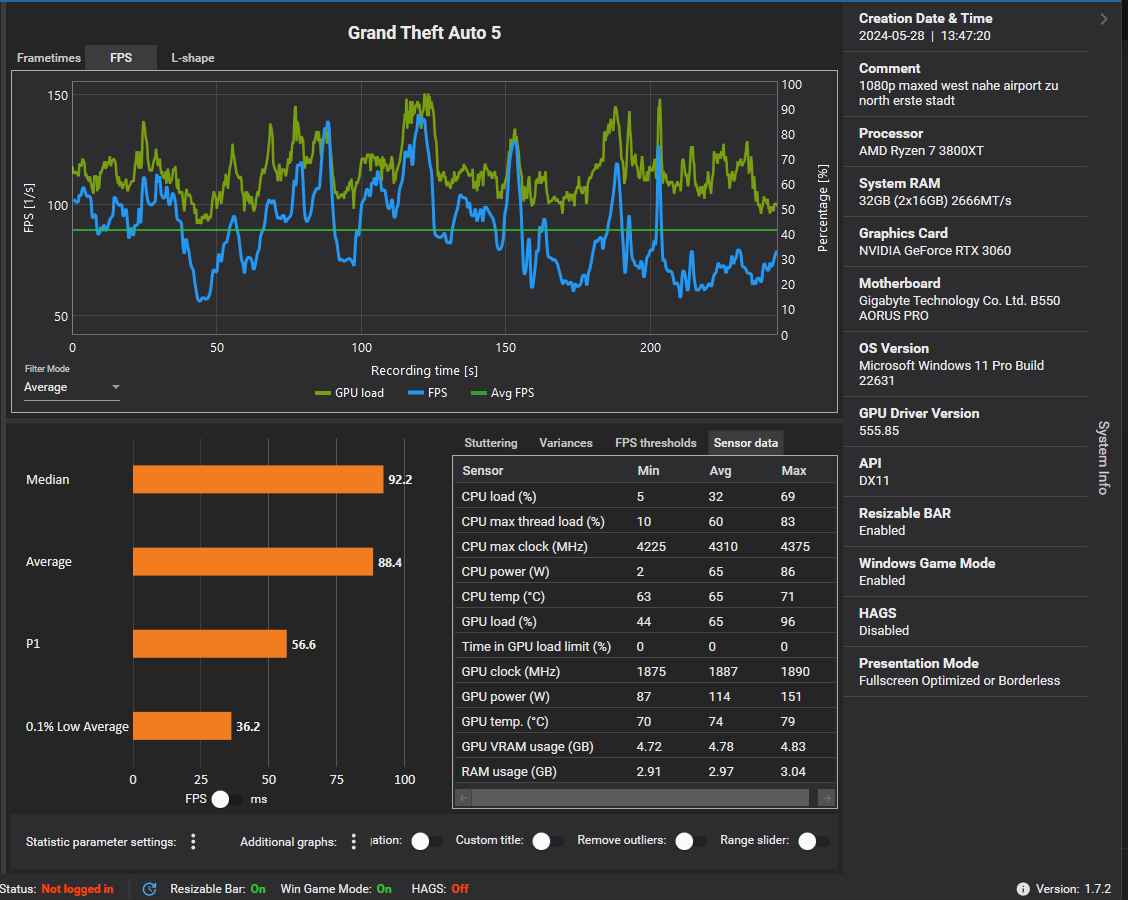Select the RAM usage (GB) row

(x=645, y=771)
